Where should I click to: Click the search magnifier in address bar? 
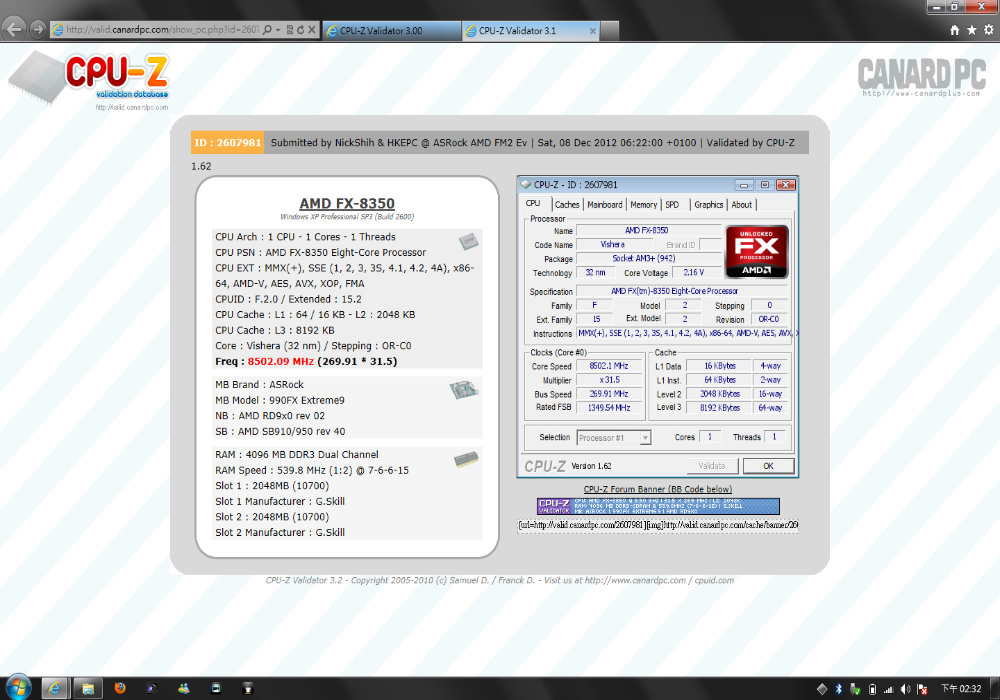click(x=267, y=29)
